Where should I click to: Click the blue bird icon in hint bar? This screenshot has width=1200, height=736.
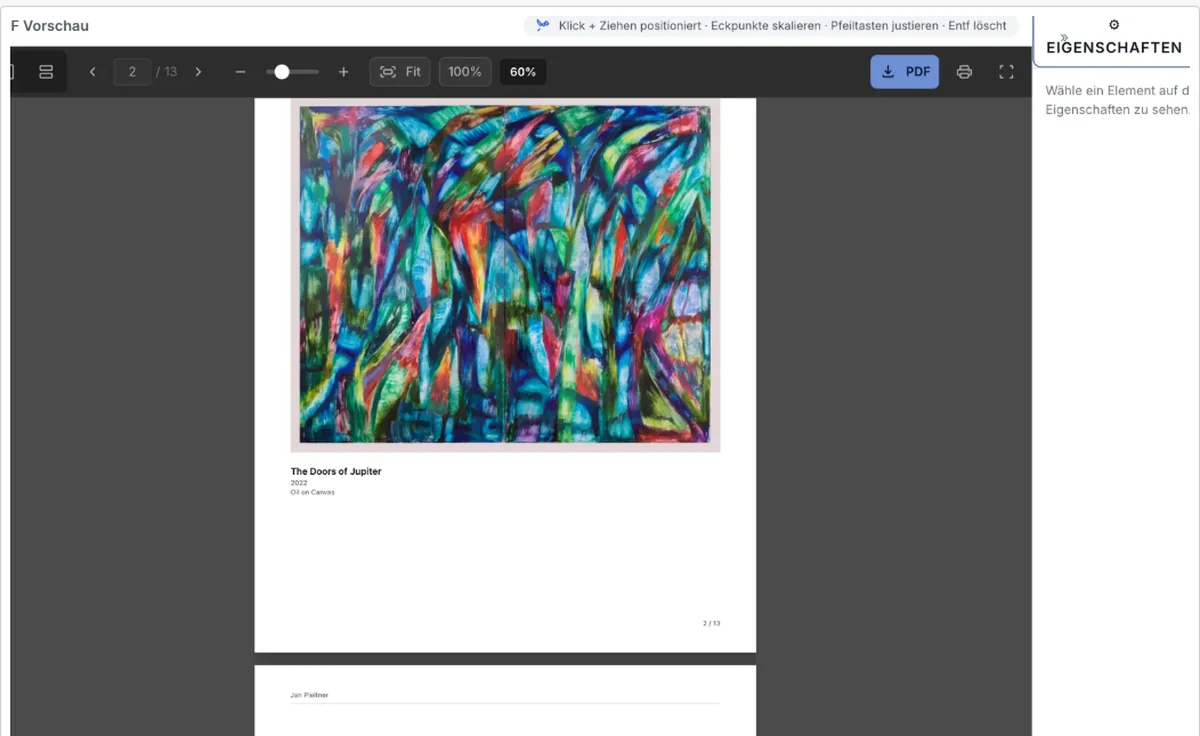(x=543, y=26)
